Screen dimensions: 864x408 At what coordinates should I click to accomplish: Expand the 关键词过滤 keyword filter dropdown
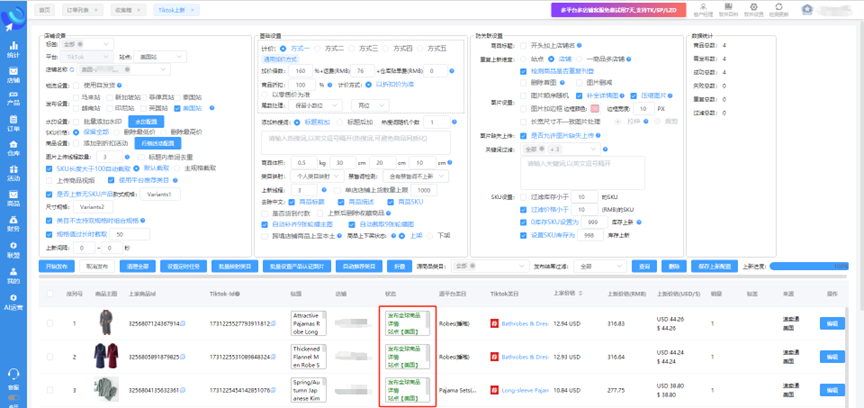click(561, 149)
